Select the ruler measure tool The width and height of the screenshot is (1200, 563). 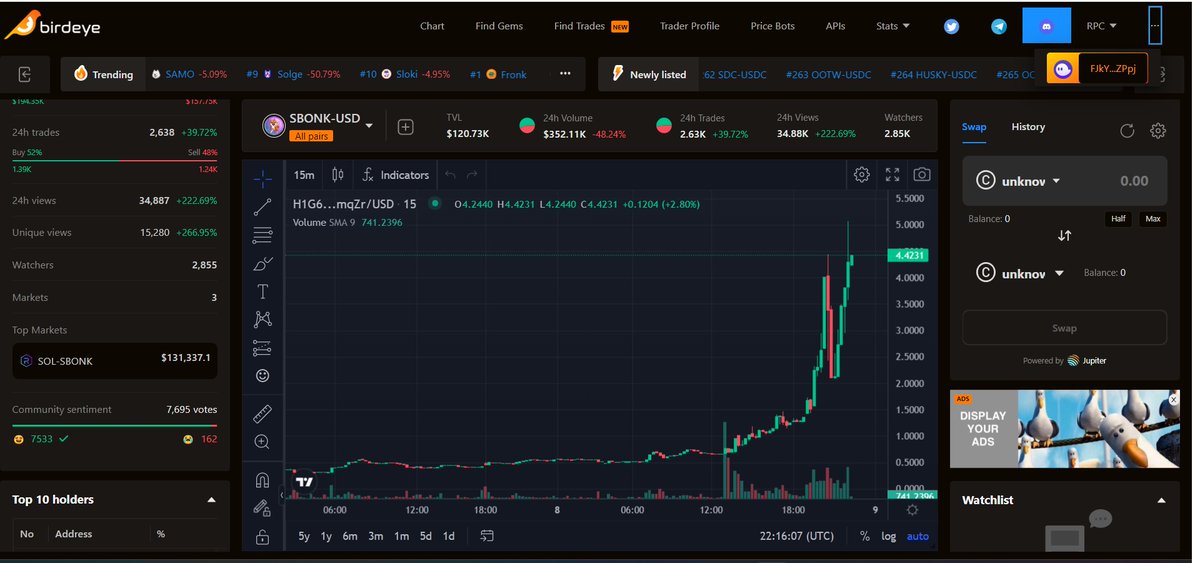[262, 413]
